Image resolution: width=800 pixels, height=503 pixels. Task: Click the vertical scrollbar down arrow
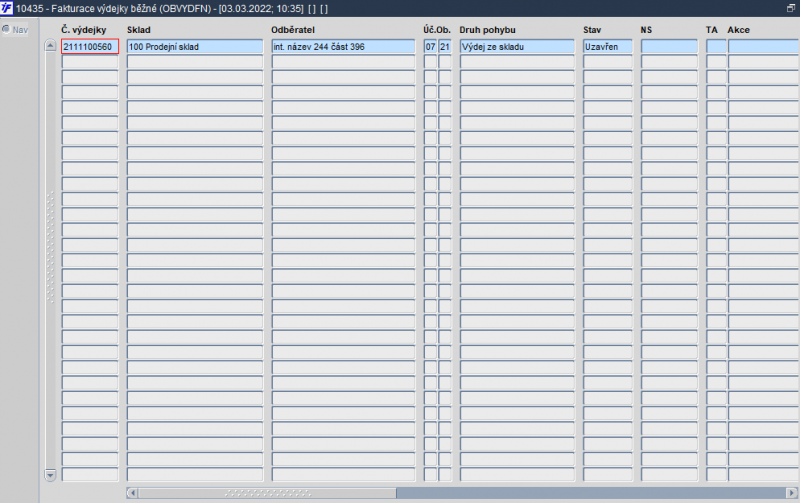coord(50,475)
